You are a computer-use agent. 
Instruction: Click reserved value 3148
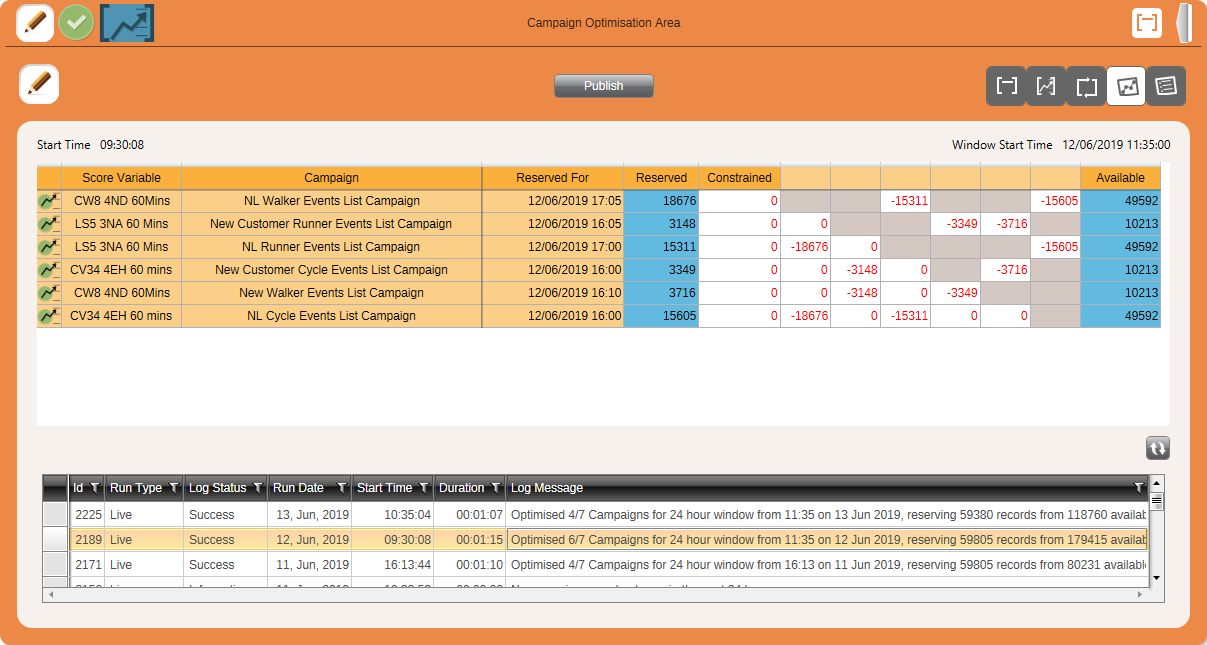[x=661, y=224]
